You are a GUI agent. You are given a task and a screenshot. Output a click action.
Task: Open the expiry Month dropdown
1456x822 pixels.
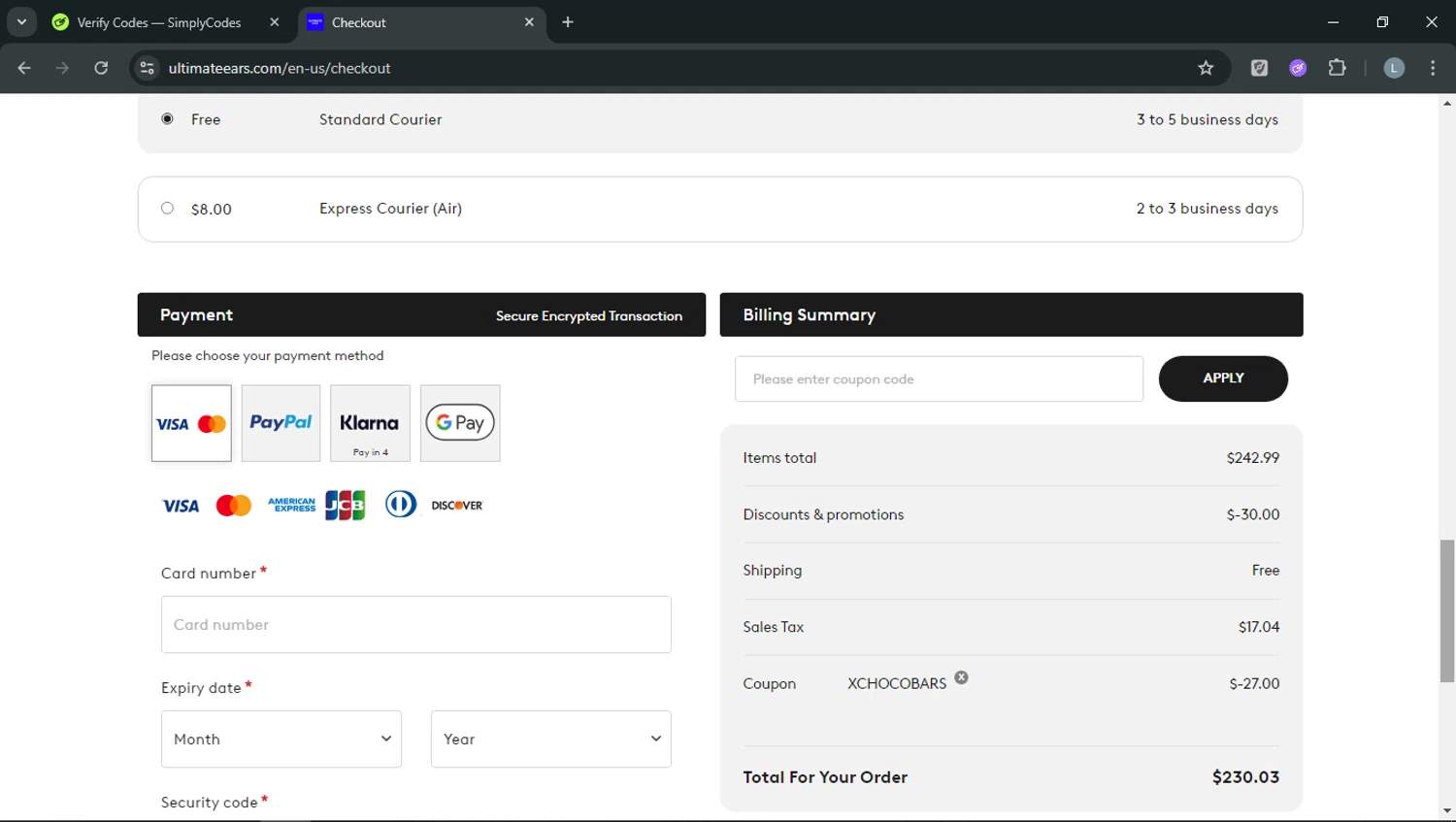(x=281, y=740)
